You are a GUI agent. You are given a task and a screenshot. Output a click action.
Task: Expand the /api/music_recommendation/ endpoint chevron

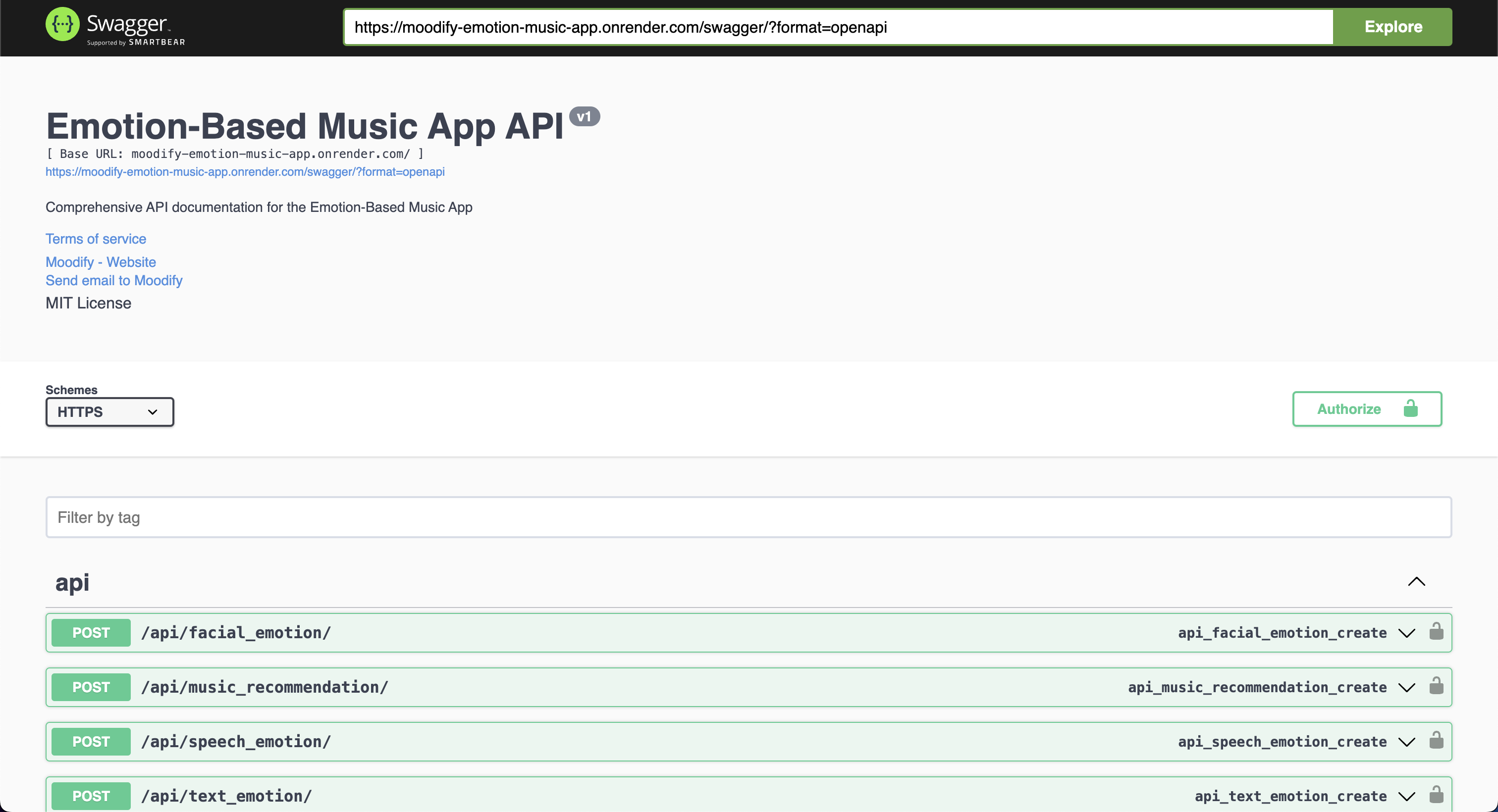[1407, 687]
